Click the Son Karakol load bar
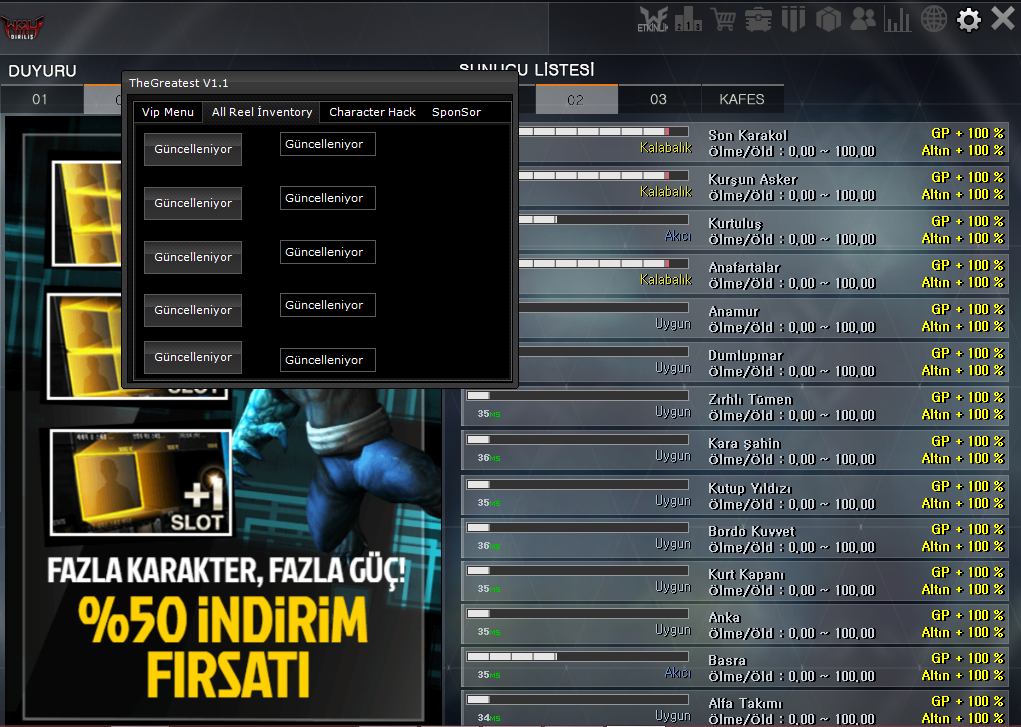This screenshot has height=727, width=1021. pyautogui.click(x=603, y=132)
